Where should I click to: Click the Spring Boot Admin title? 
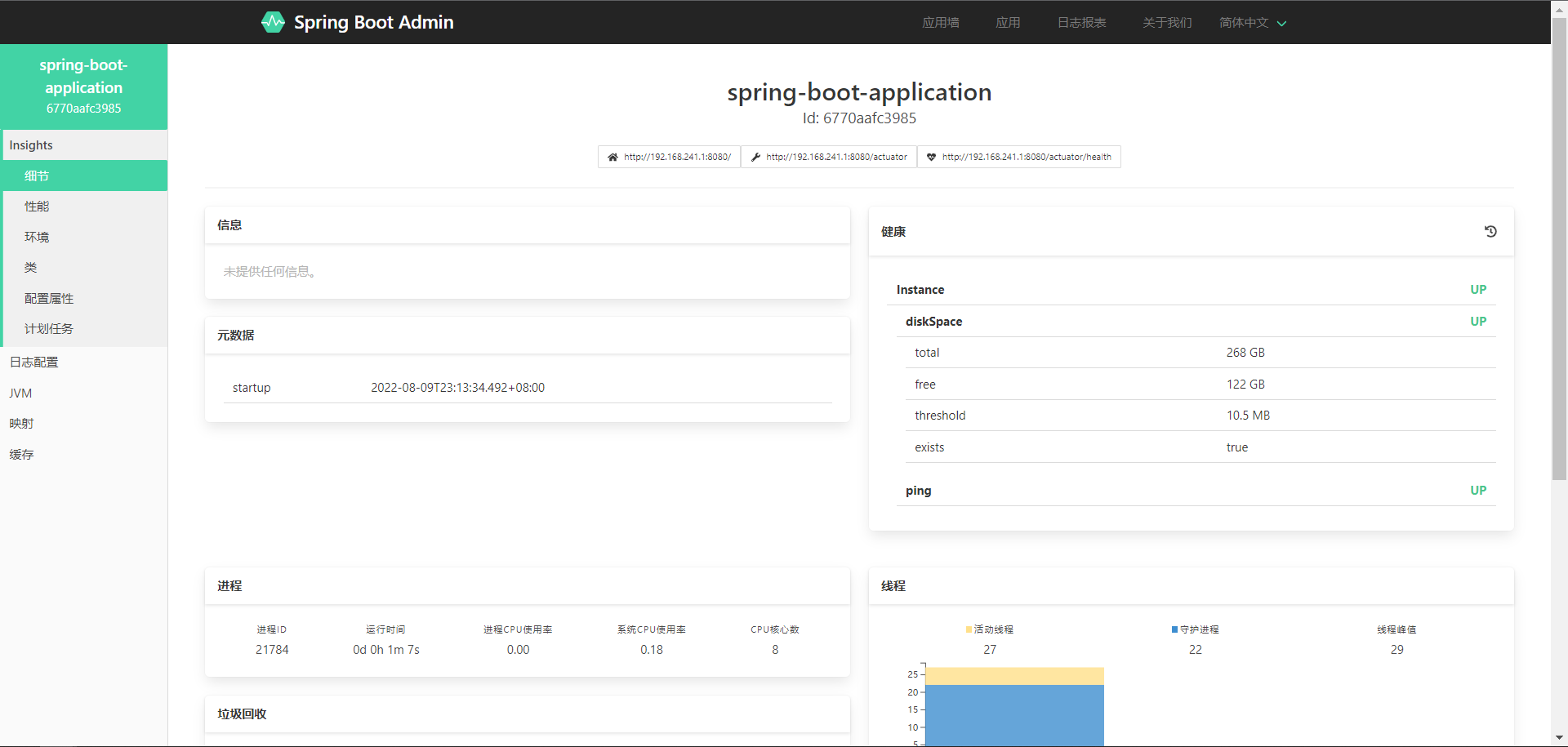click(x=373, y=22)
